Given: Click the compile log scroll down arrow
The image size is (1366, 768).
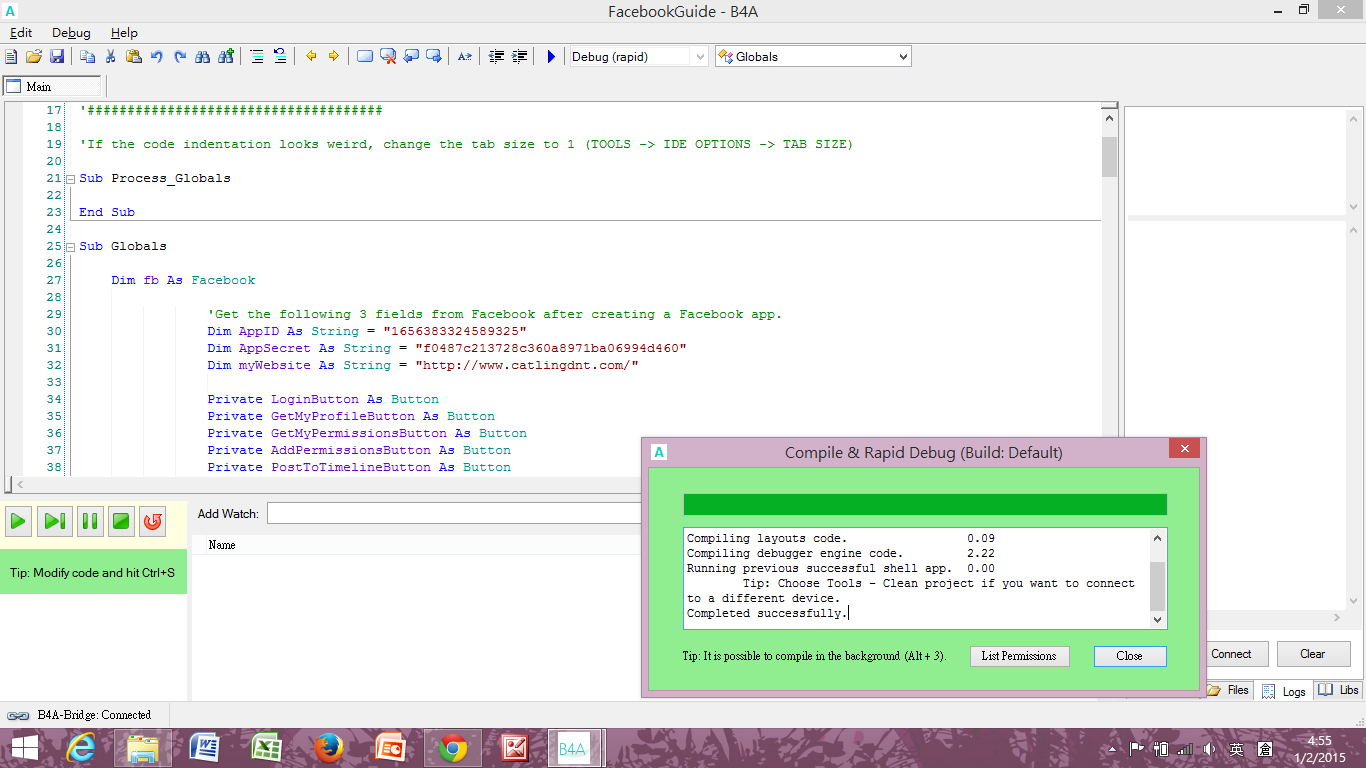Looking at the screenshot, I should (x=1158, y=620).
